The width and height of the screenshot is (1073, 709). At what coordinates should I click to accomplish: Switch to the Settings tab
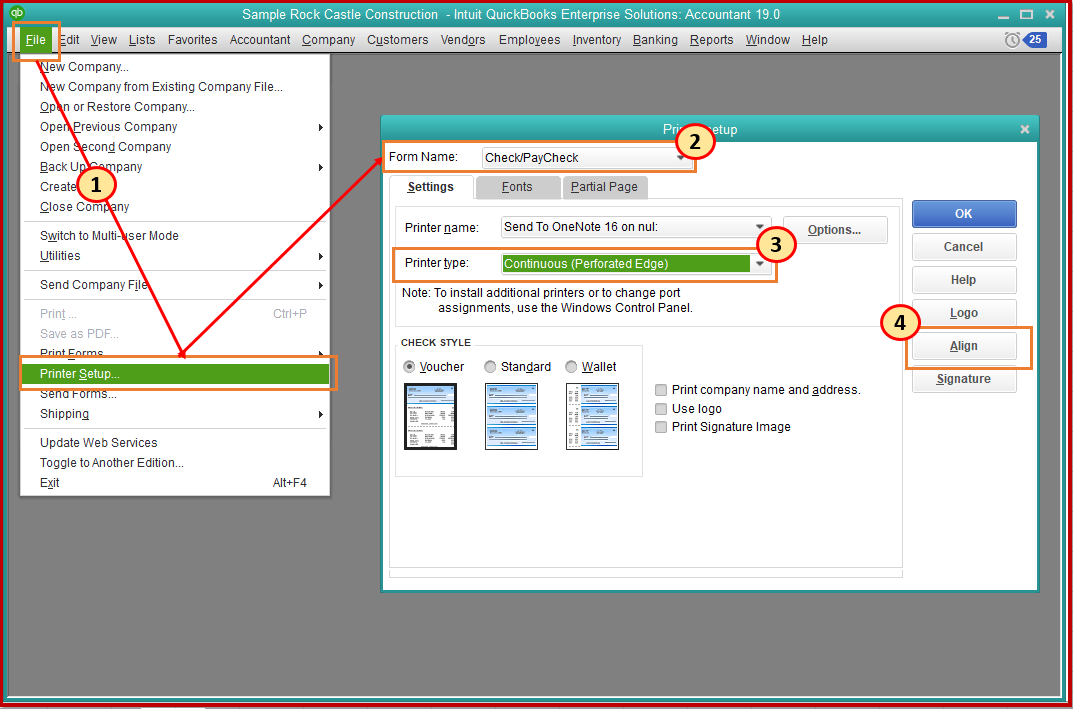tap(430, 187)
